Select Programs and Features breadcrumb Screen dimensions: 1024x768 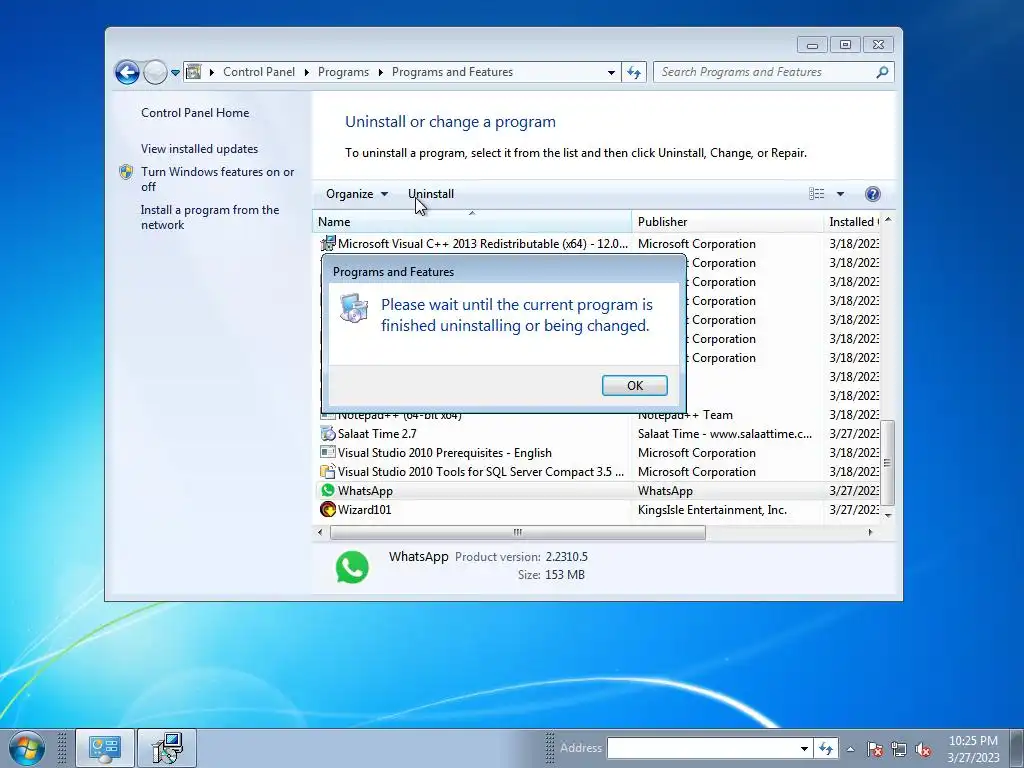click(452, 72)
